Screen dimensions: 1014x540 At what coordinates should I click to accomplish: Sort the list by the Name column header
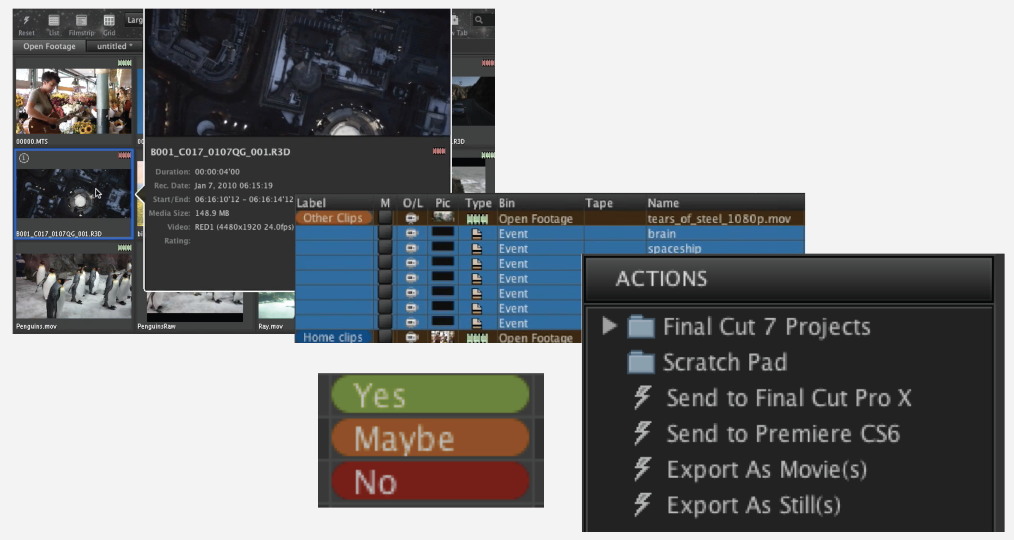point(664,203)
